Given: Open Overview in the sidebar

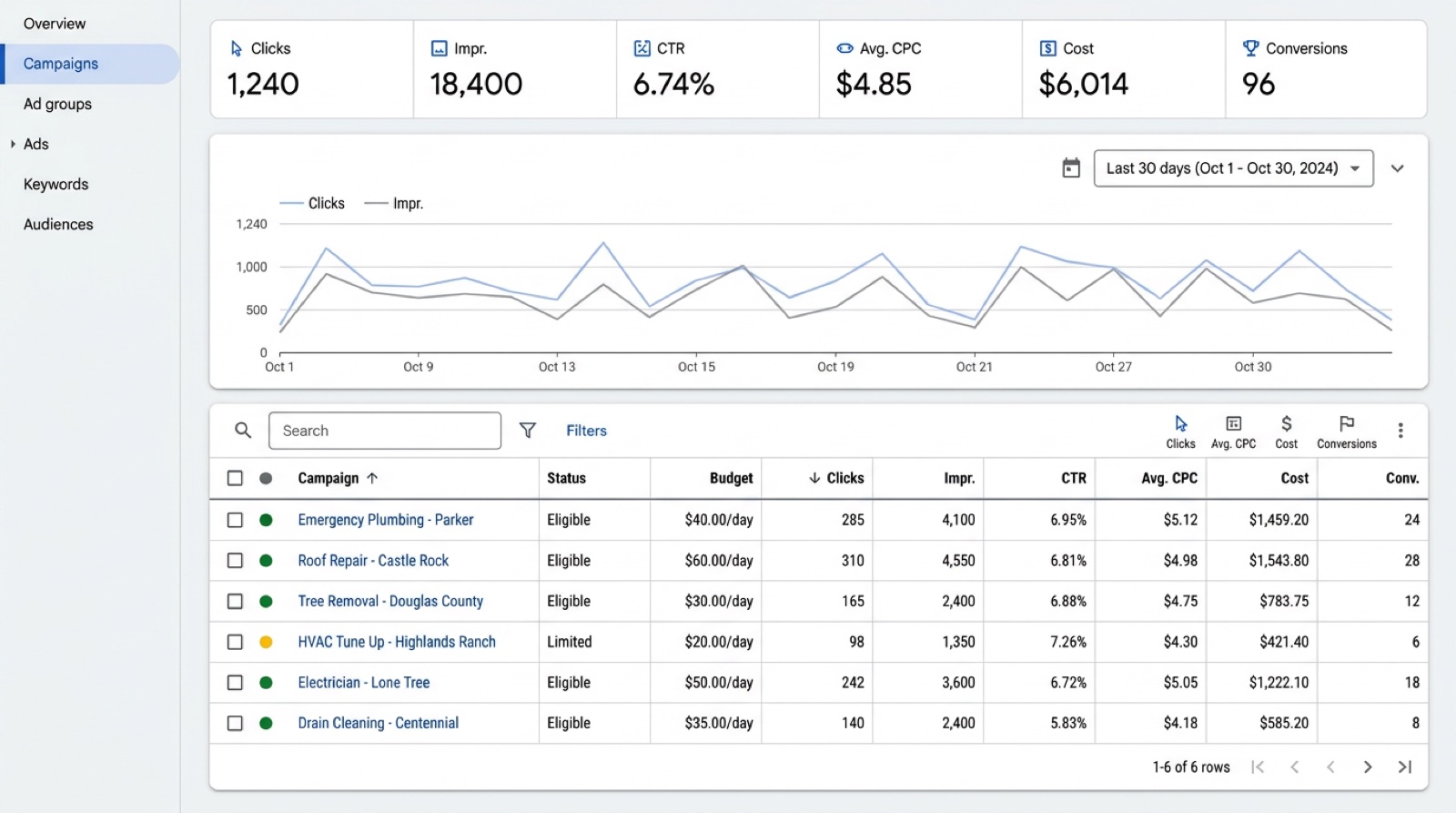Looking at the screenshot, I should pyautogui.click(x=55, y=24).
